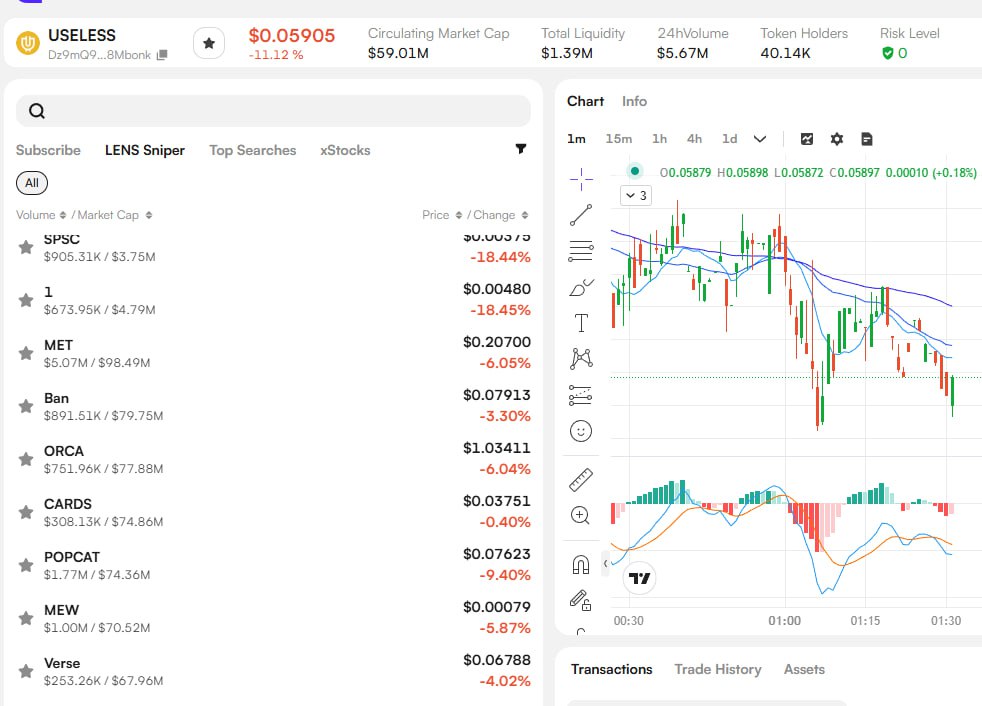Select 1d chart interval
Image resolution: width=982 pixels, height=706 pixels.
[730, 139]
